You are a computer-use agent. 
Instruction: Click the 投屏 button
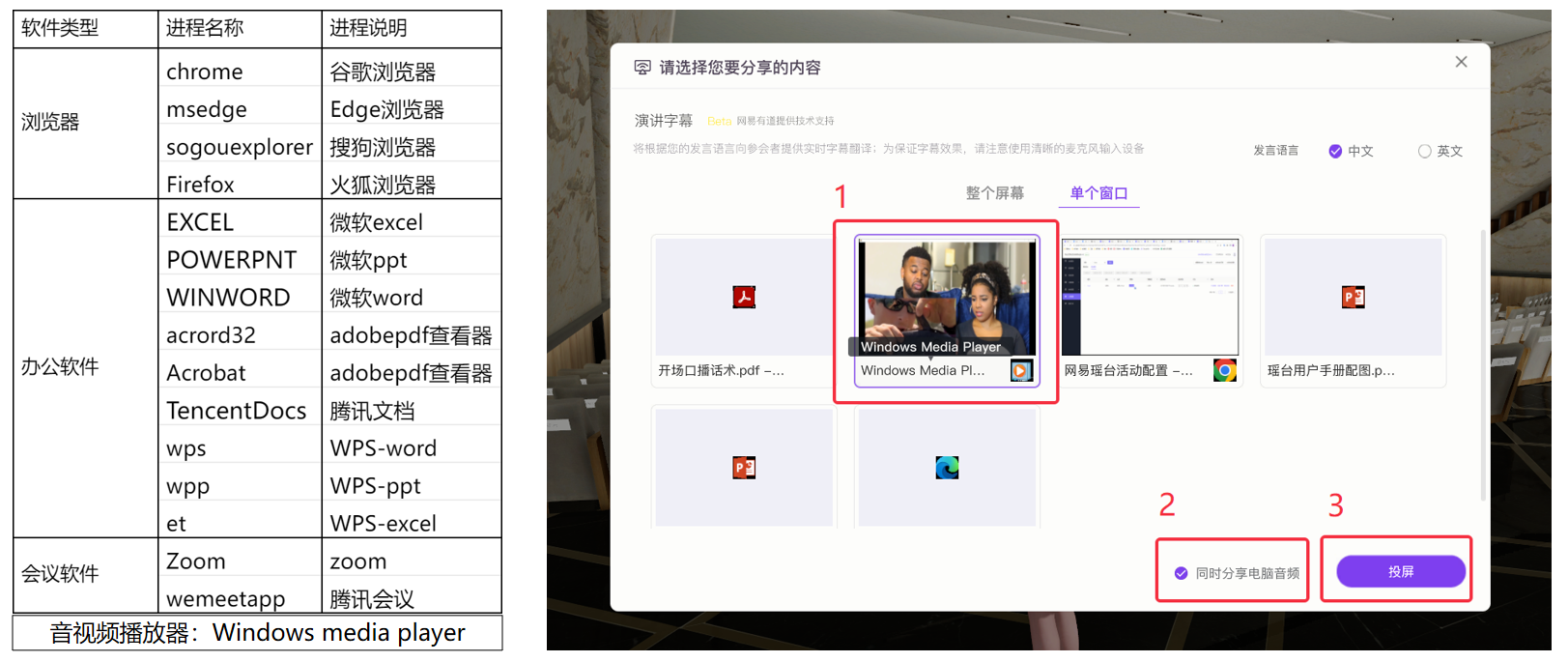pos(1401,571)
